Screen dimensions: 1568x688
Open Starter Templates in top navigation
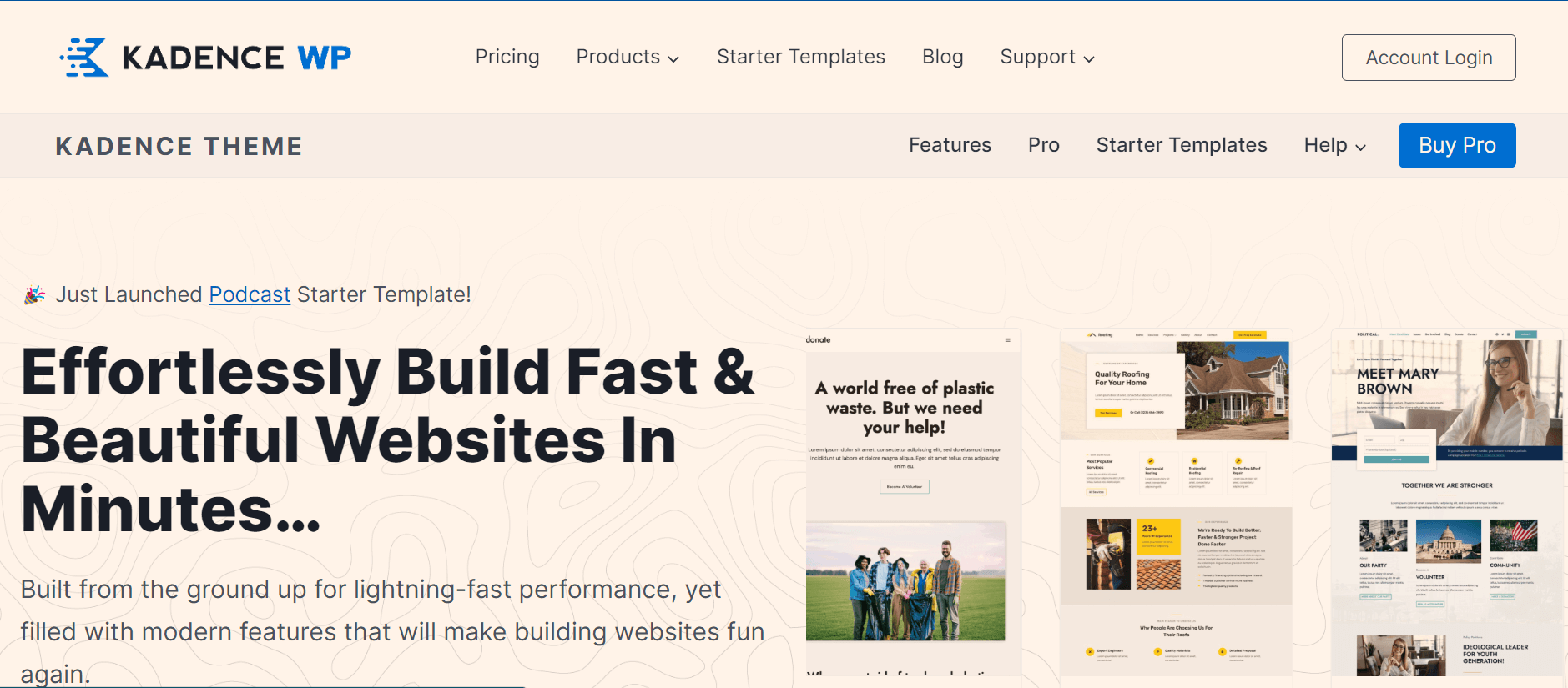point(800,57)
